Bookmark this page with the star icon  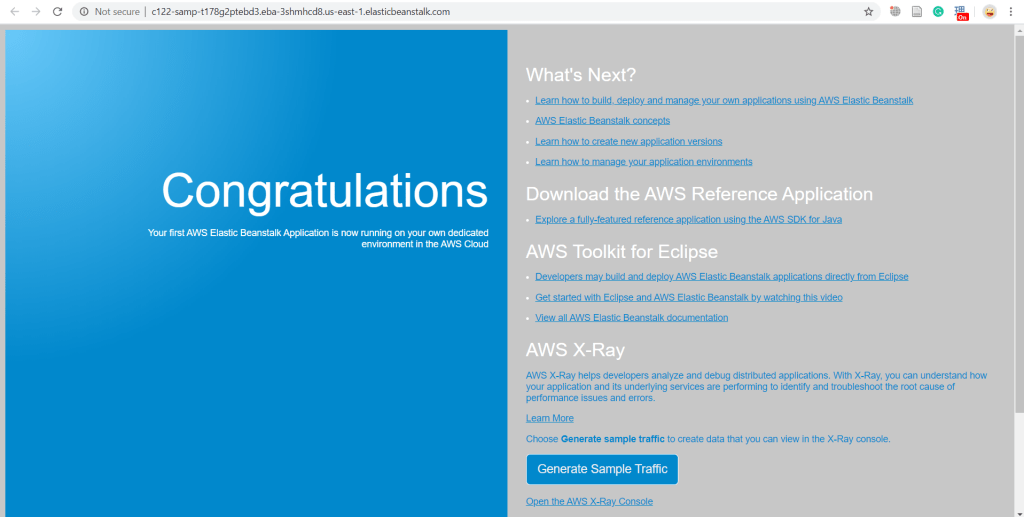pyautogui.click(x=869, y=12)
